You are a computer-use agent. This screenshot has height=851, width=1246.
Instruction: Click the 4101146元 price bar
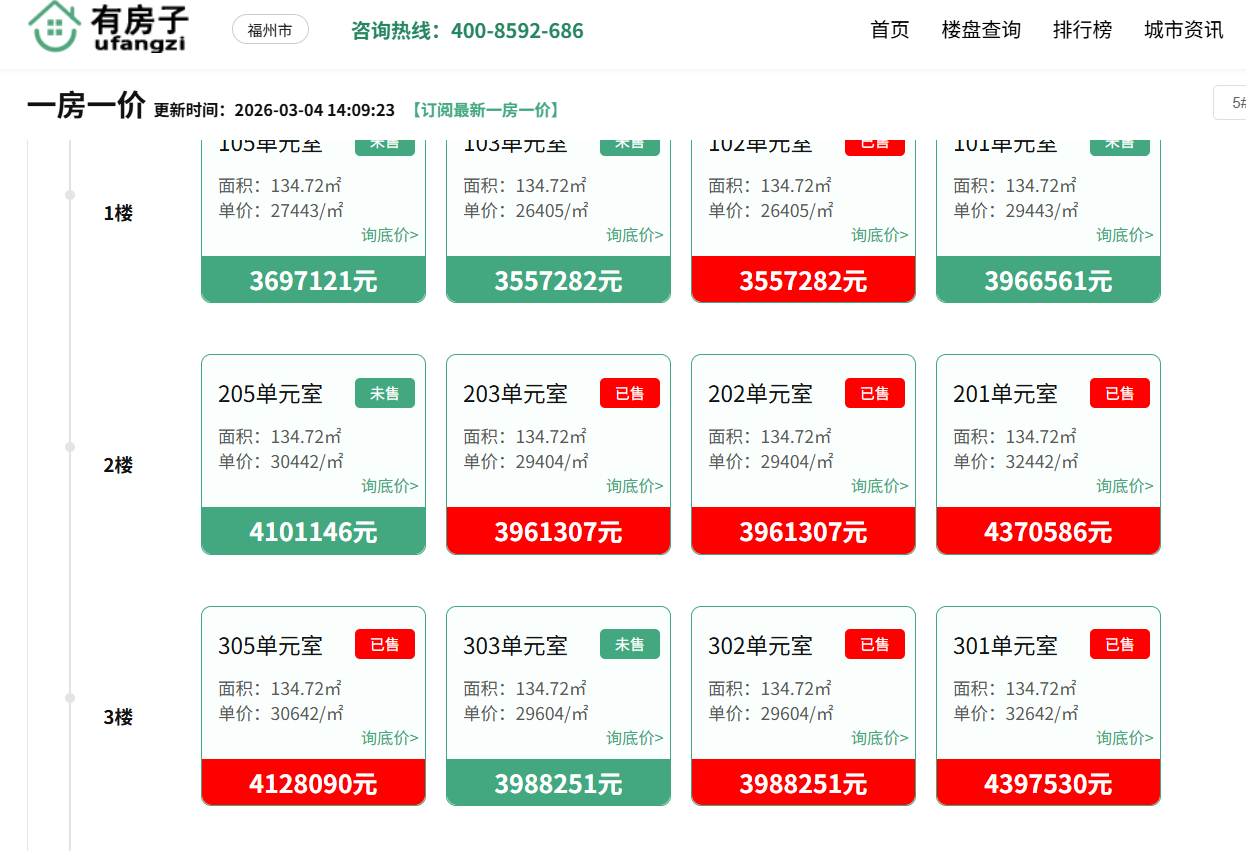[313, 531]
